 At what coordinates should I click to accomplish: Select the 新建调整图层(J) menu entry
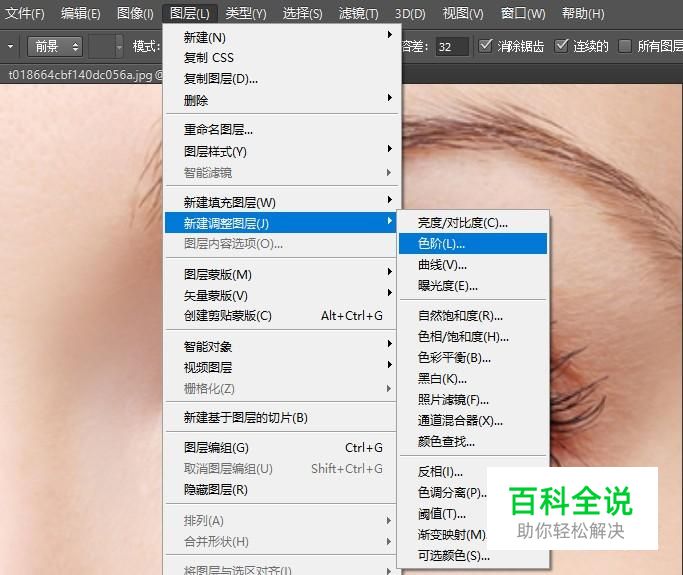[x=281, y=223]
